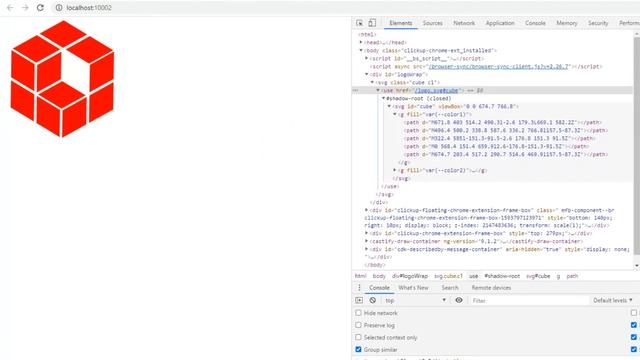640x360 pixels.
Task: Open the console drawer three-dot menu
Action: [x=359, y=288]
